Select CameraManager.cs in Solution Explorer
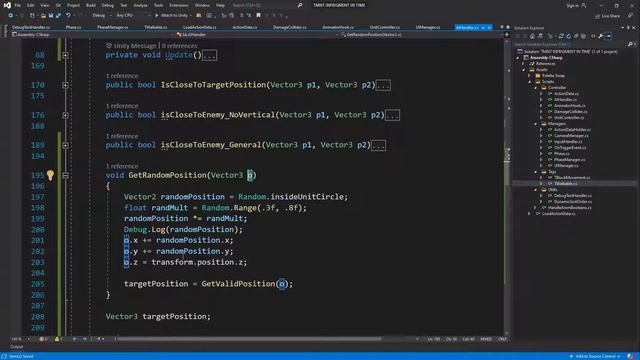 571,136
